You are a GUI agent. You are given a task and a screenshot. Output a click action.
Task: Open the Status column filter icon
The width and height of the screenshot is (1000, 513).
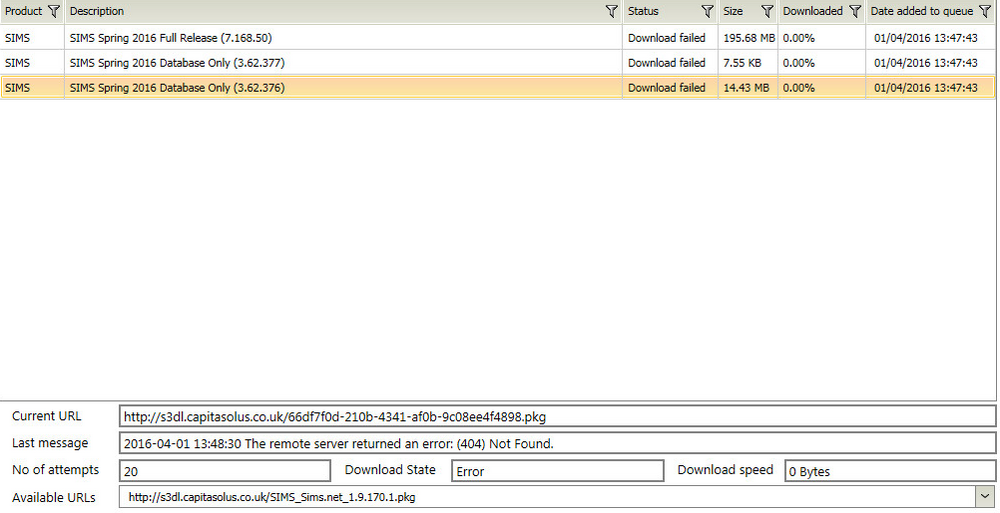pos(707,11)
